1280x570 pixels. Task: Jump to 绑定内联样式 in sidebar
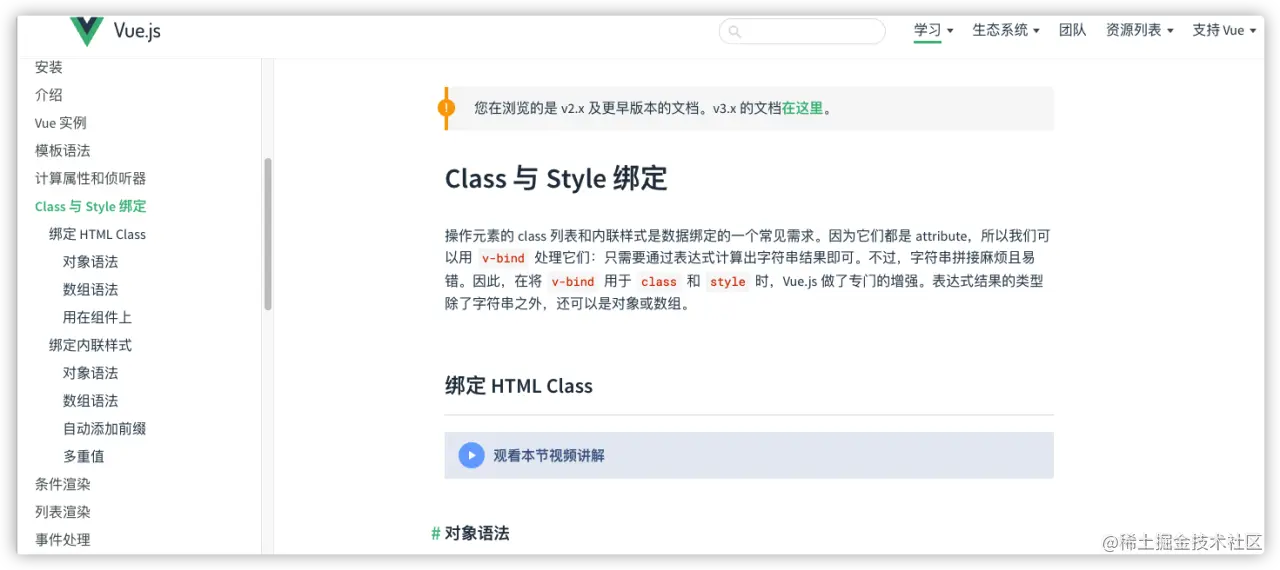click(x=91, y=345)
